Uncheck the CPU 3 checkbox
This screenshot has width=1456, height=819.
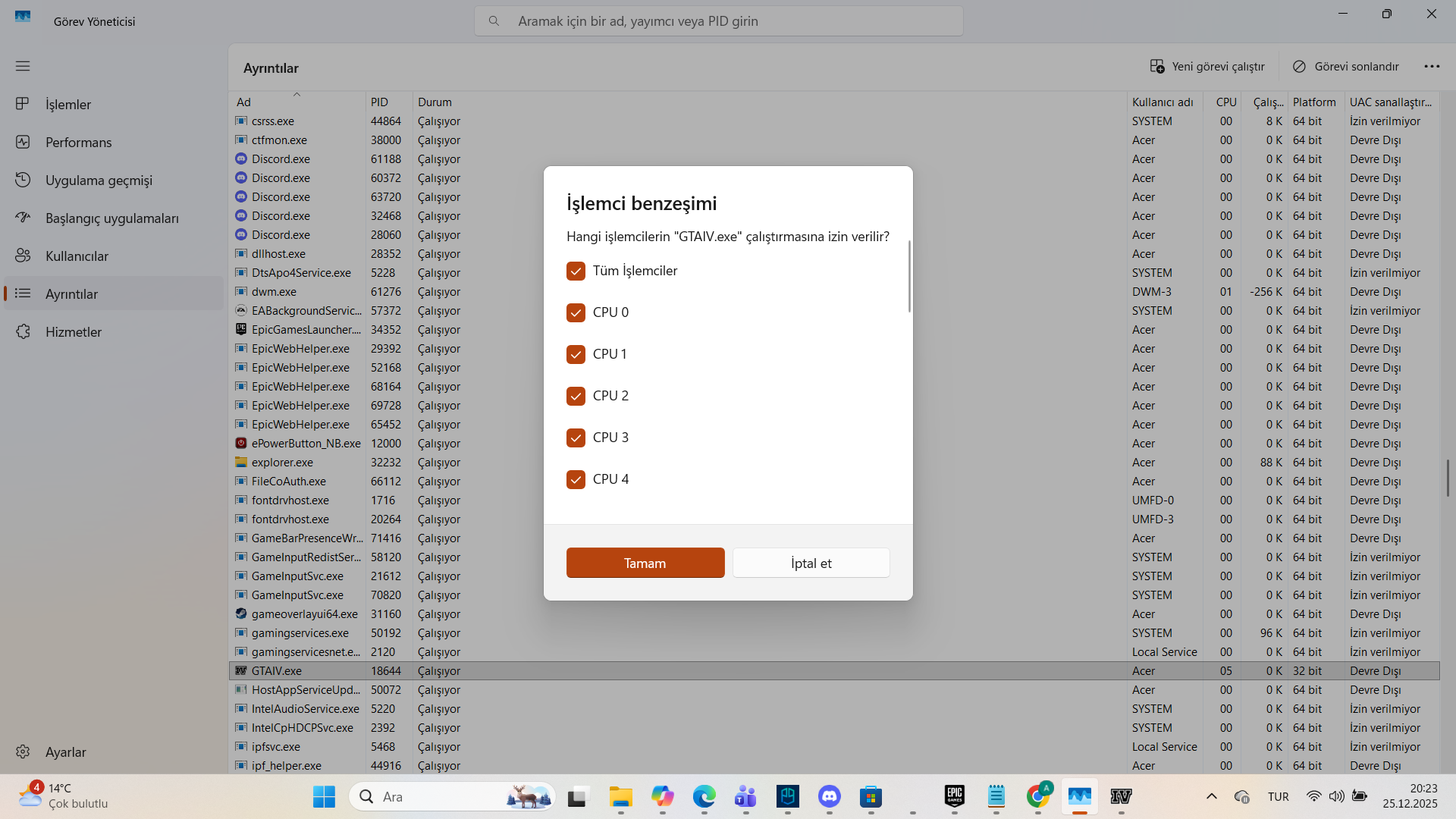coord(576,438)
